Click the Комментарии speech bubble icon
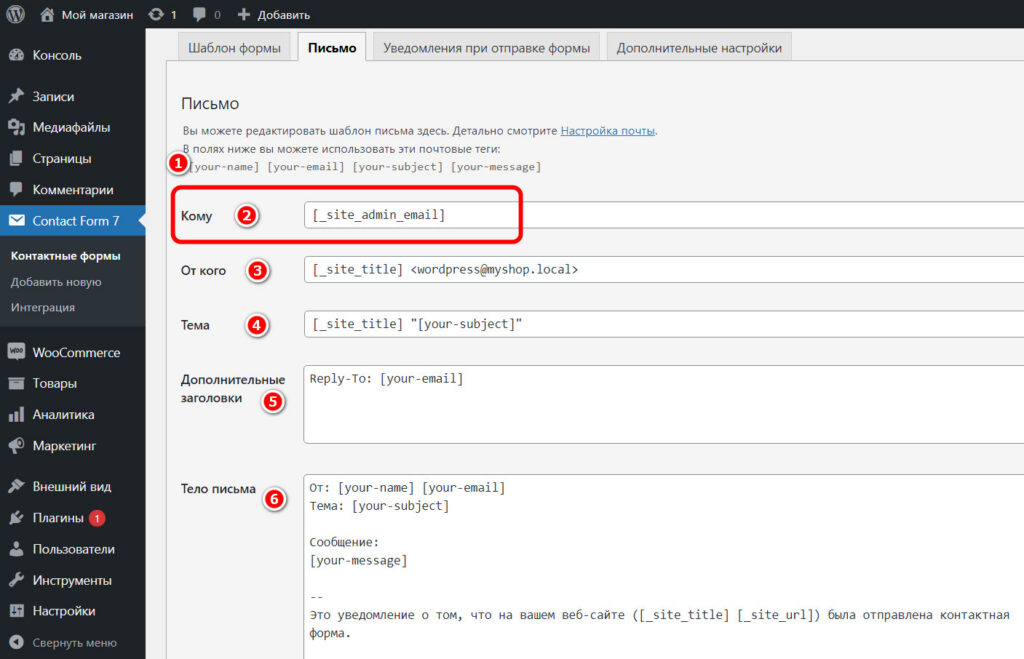1024x659 pixels. [16, 189]
